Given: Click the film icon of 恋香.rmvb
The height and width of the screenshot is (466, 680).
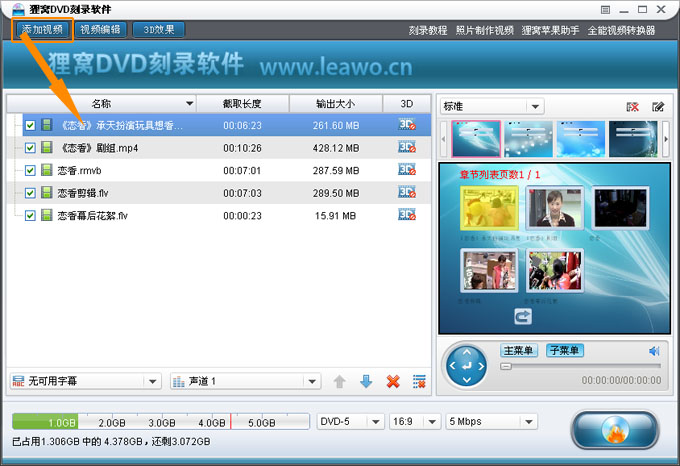Looking at the screenshot, I should pos(46,170).
